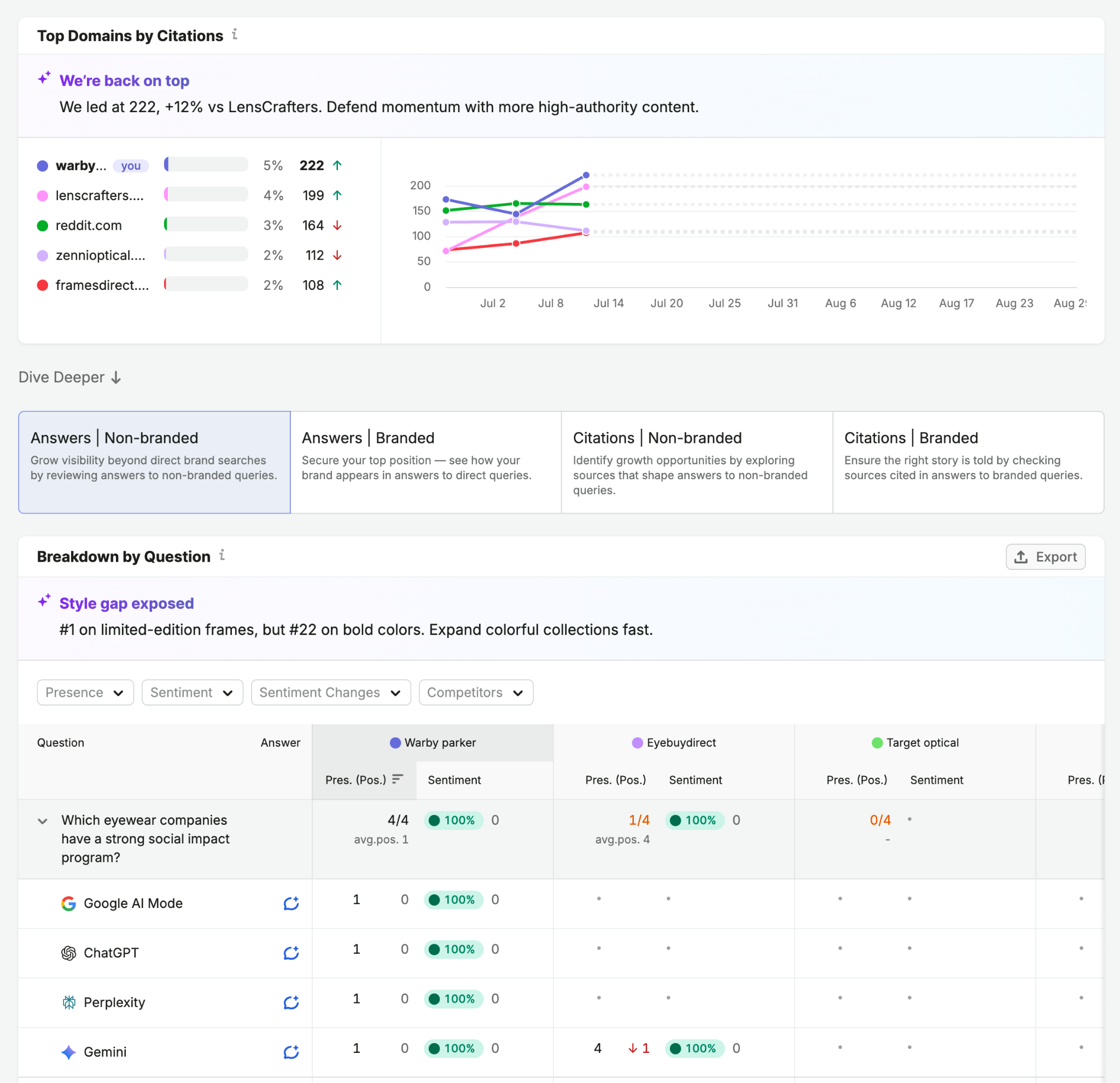Select Citations | Branded tab
This screenshot has height=1083, width=1120.
click(x=968, y=462)
